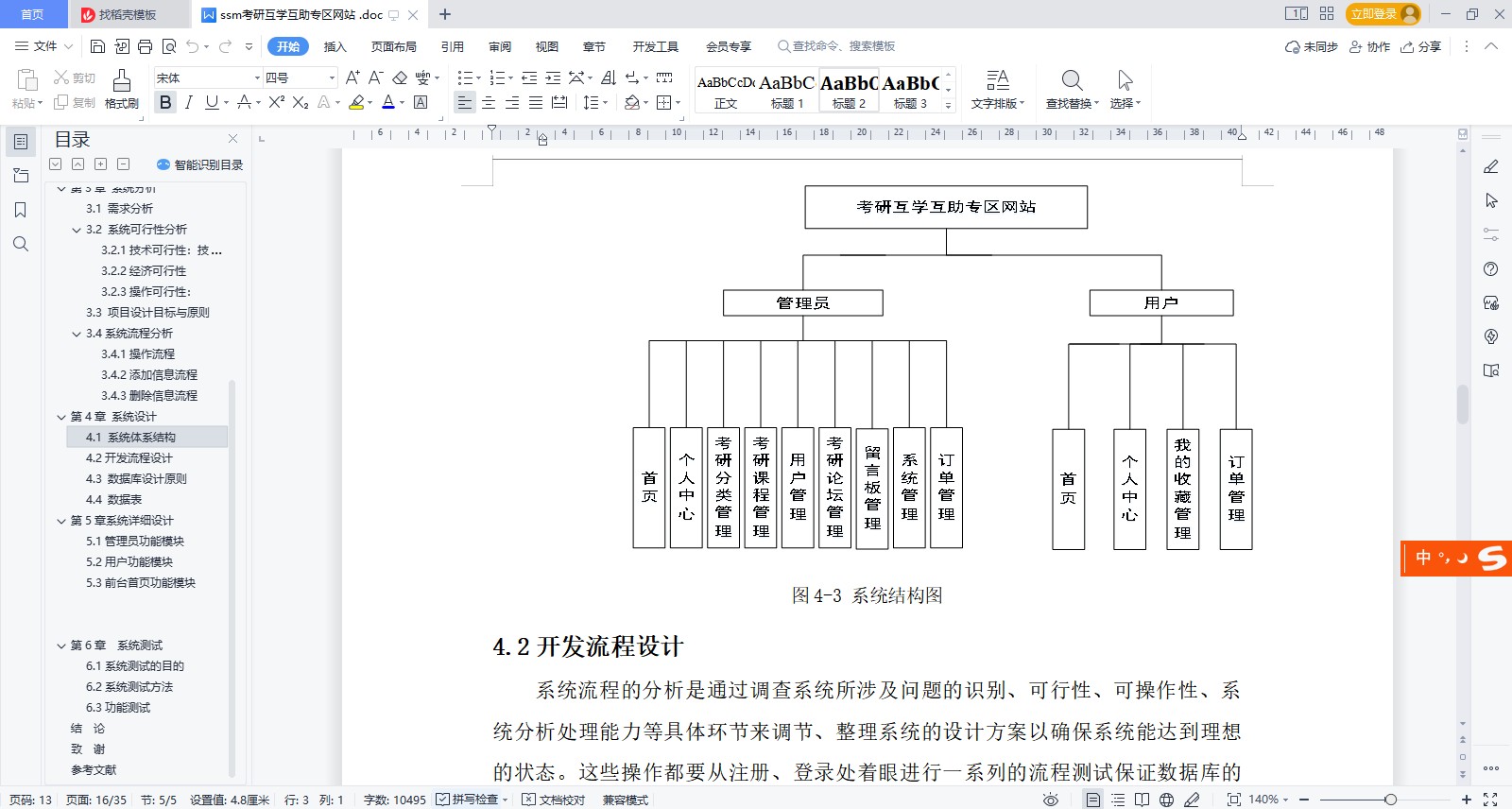Click the text highlight color icon

pyautogui.click(x=356, y=102)
